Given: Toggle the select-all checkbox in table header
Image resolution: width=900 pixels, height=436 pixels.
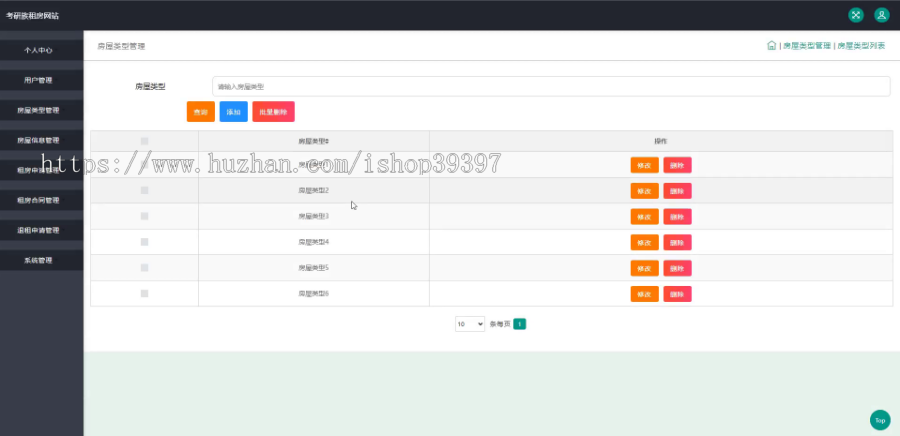Looking at the screenshot, I should (x=145, y=141).
